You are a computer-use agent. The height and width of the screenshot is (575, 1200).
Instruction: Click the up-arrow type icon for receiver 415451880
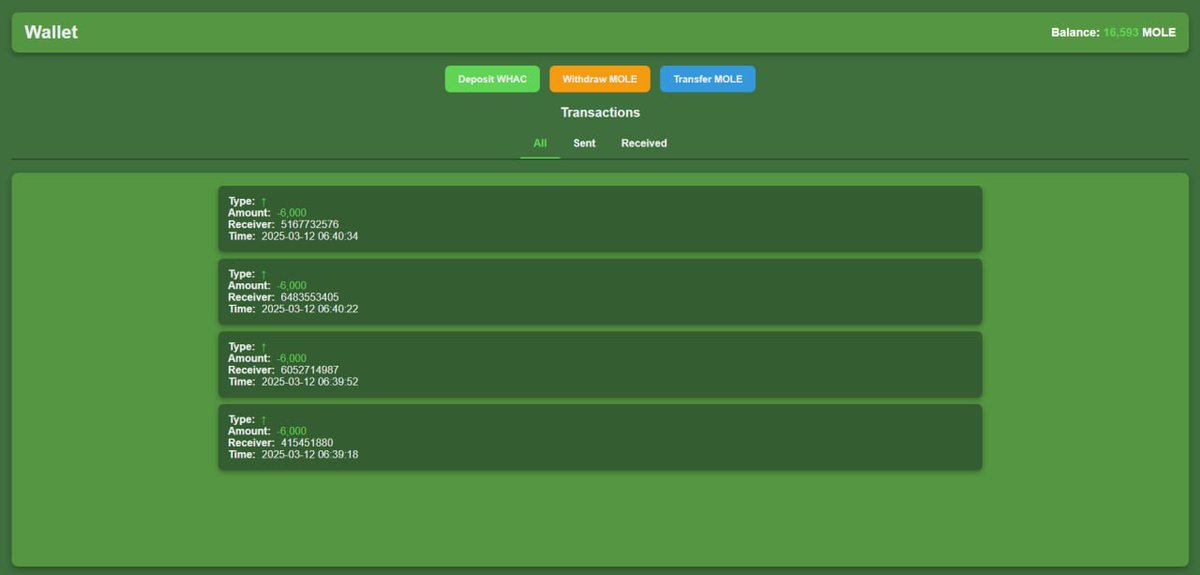264,420
